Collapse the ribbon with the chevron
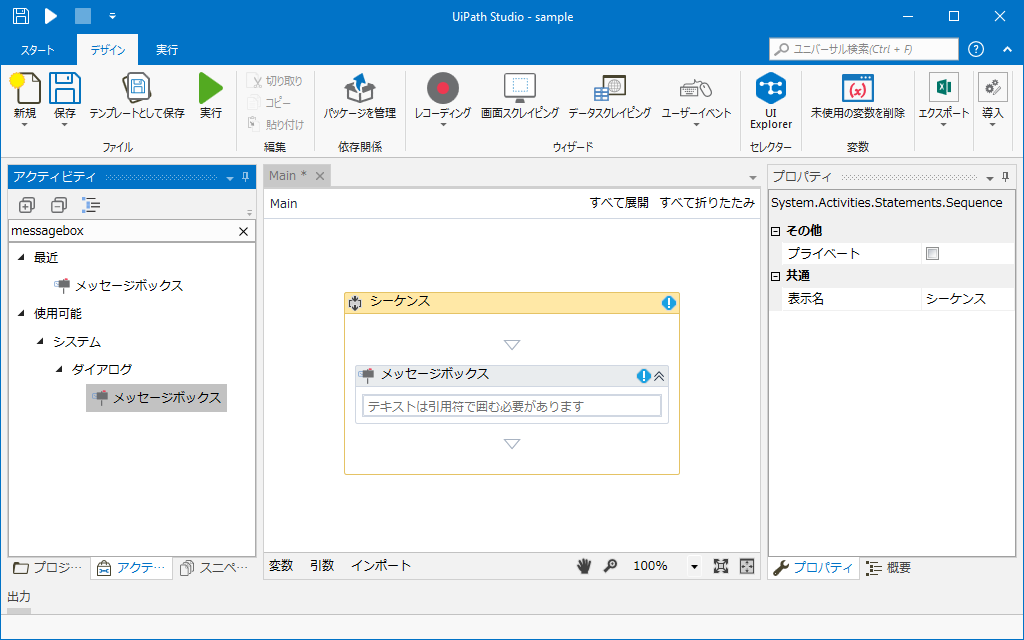This screenshot has width=1024, height=640. tap(1007, 49)
